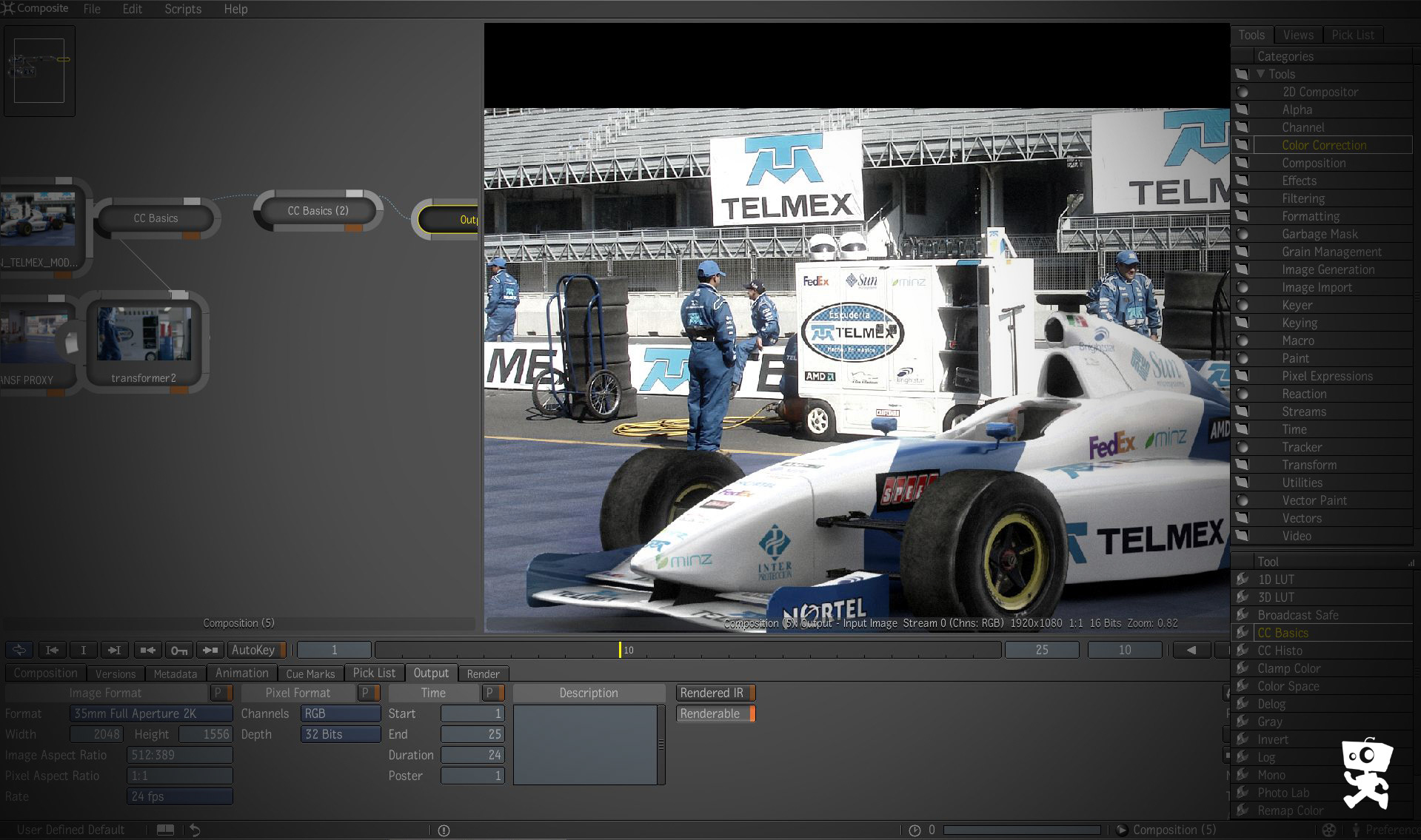This screenshot has height=840, width=1421.
Task: Switch to the Views tab
Action: [1297, 35]
